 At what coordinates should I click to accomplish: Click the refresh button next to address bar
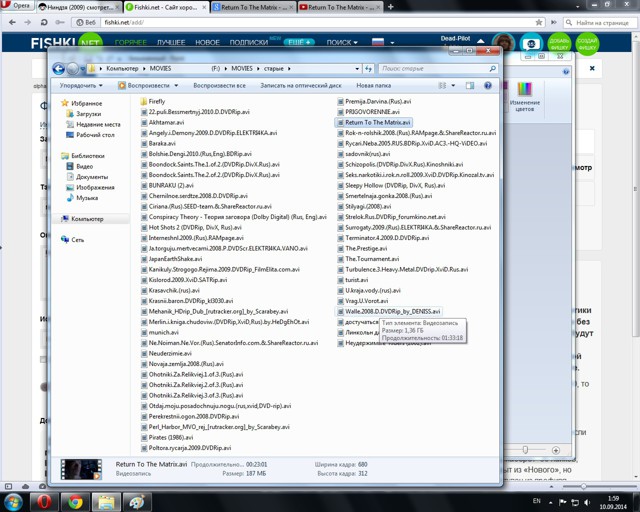pos(369,69)
